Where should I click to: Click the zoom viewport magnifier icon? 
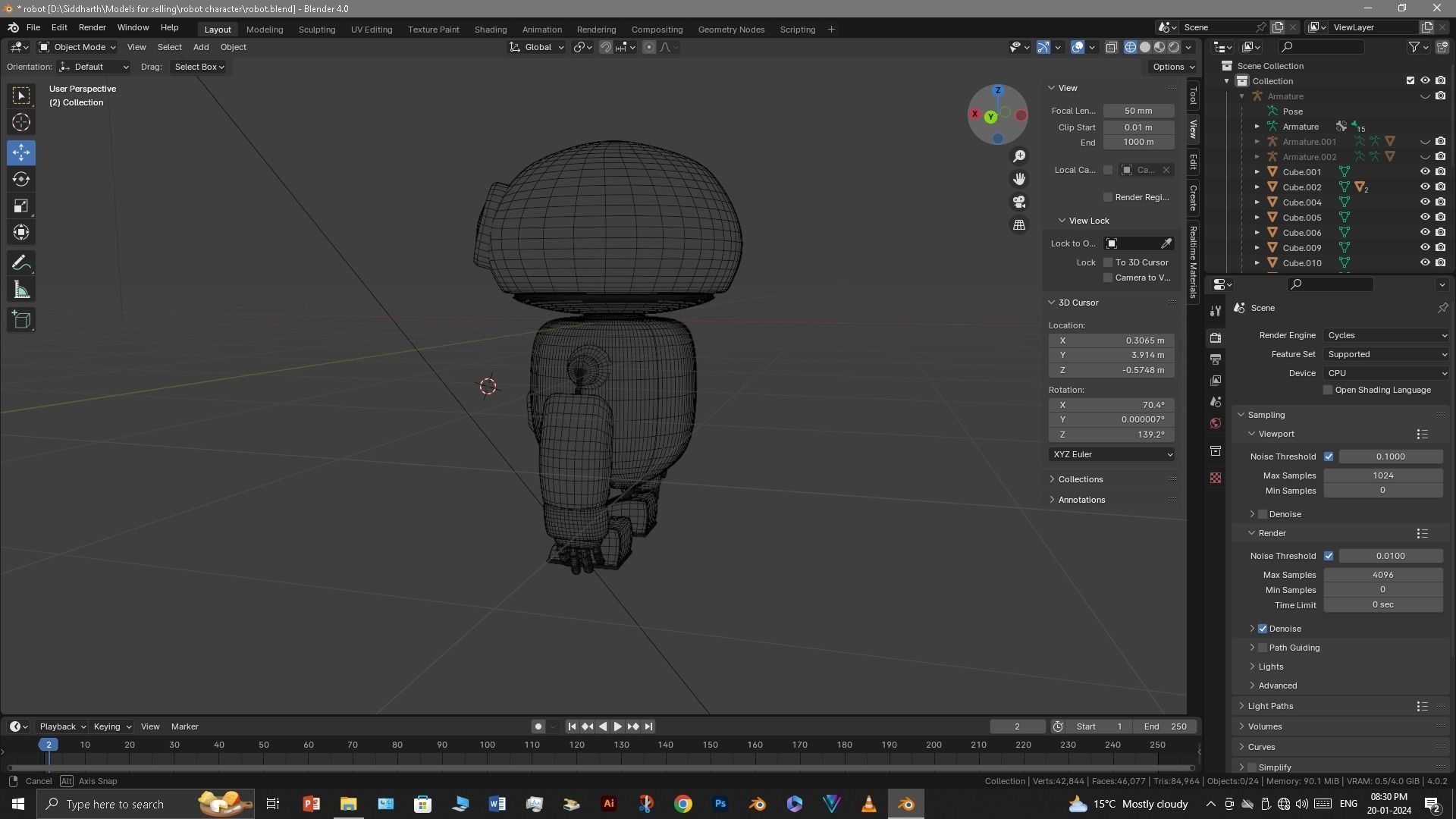(x=1019, y=155)
